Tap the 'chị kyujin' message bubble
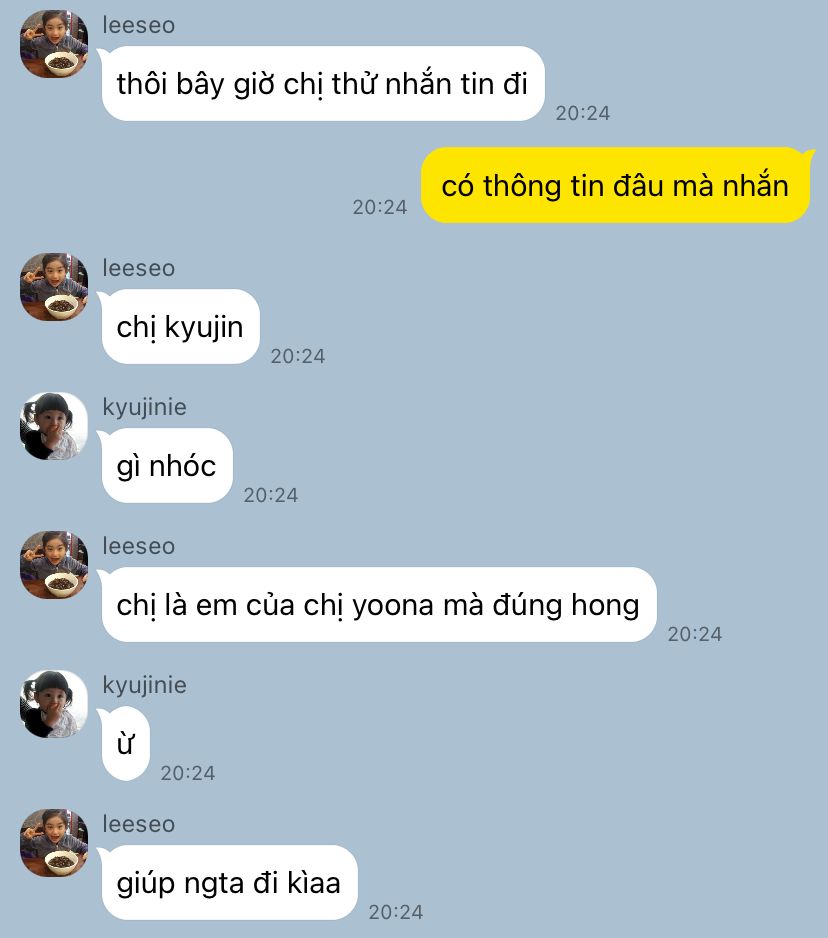Viewport: 828px width, 938px height. click(x=179, y=327)
